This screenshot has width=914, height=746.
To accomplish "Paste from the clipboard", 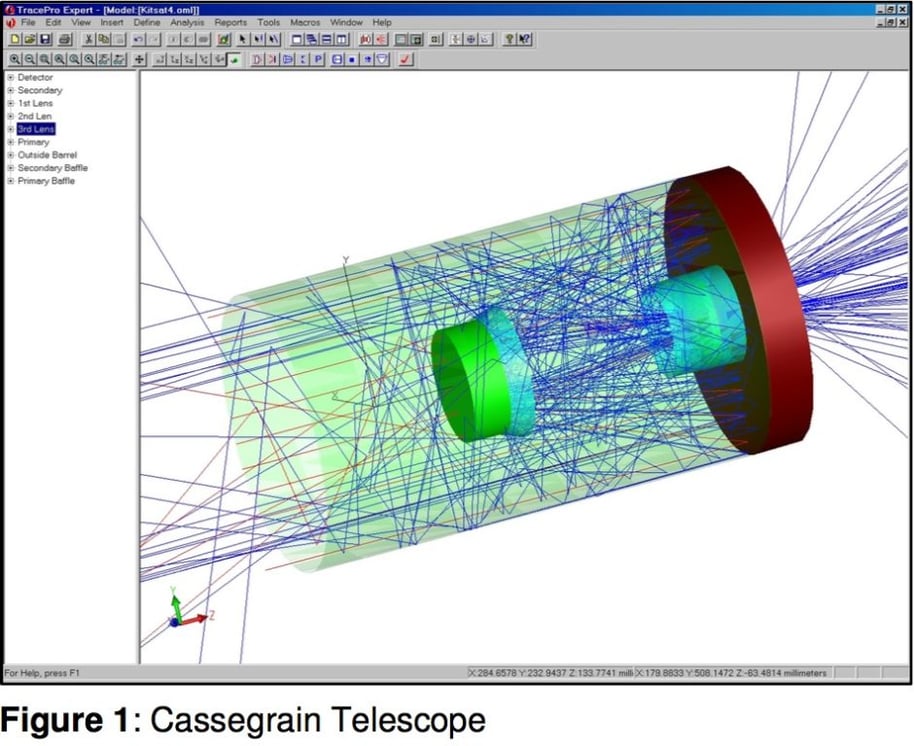I will (x=116, y=40).
